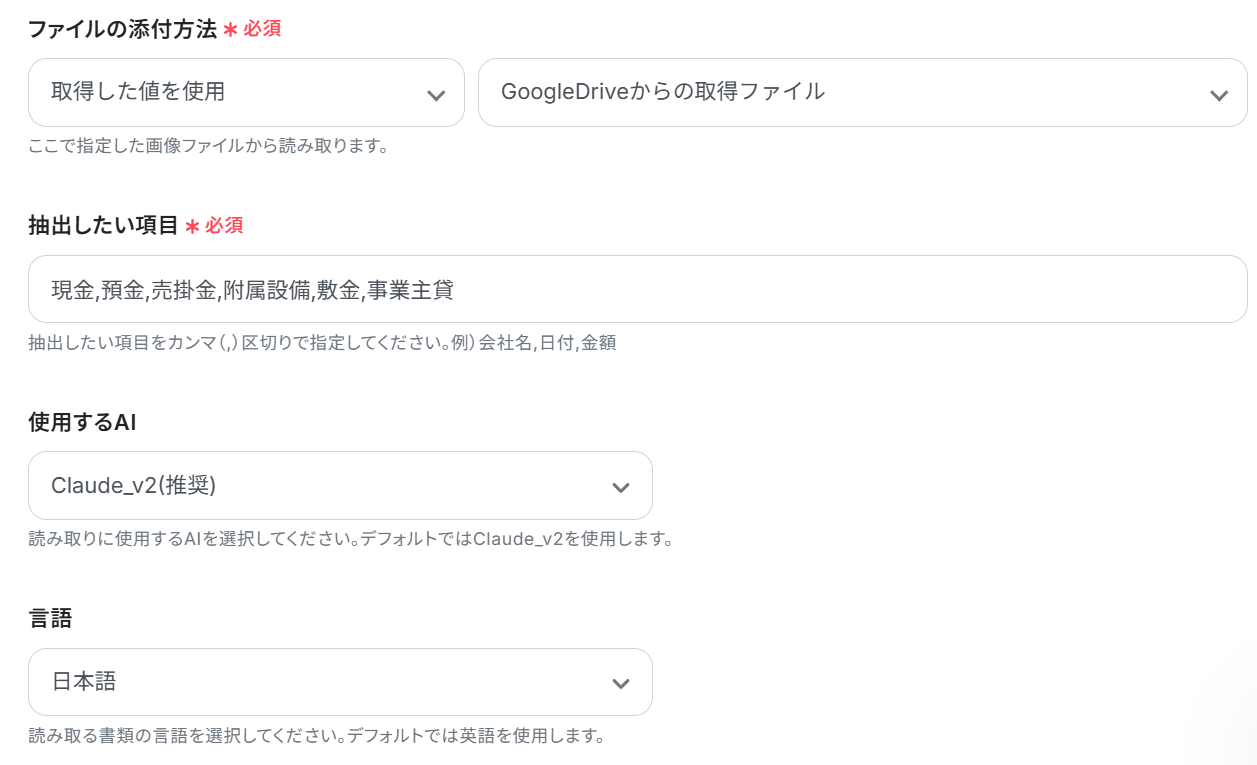
Task: Click the '使用するAI' section label
Action: [82, 422]
